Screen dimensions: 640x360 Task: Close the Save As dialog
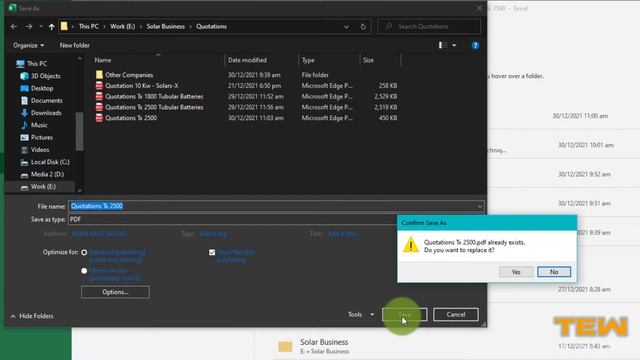(479, 8)
